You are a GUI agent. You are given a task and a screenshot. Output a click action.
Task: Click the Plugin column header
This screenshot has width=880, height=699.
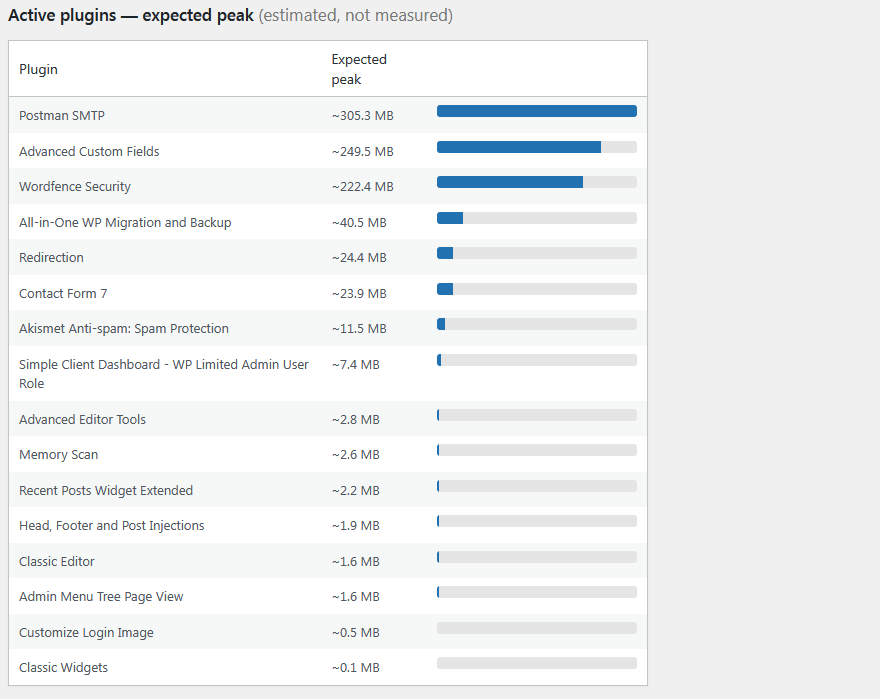coord(38,69)
